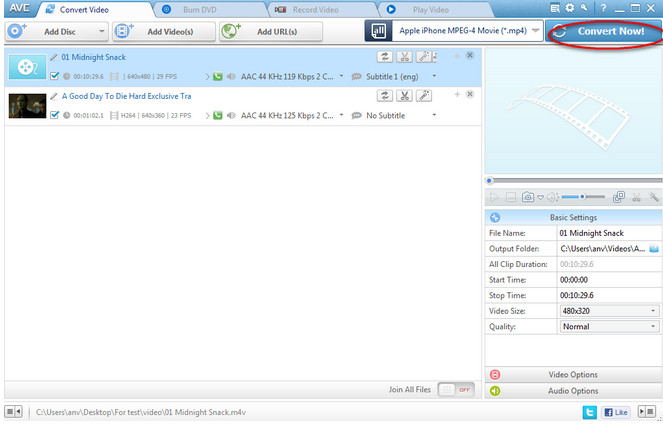Remove A Good Day To Die Hard with X icon
The image size is (663, 425).
click(470, 94)
